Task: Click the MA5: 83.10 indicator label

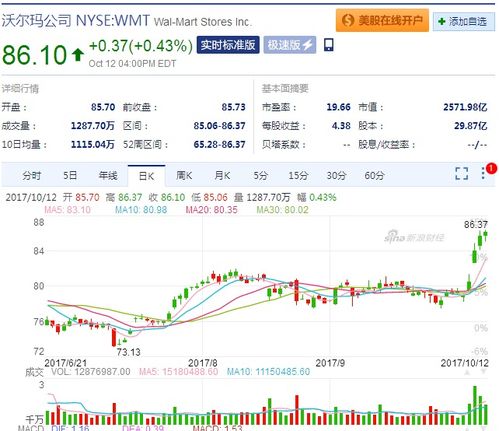Action: (x=67, y=210)
